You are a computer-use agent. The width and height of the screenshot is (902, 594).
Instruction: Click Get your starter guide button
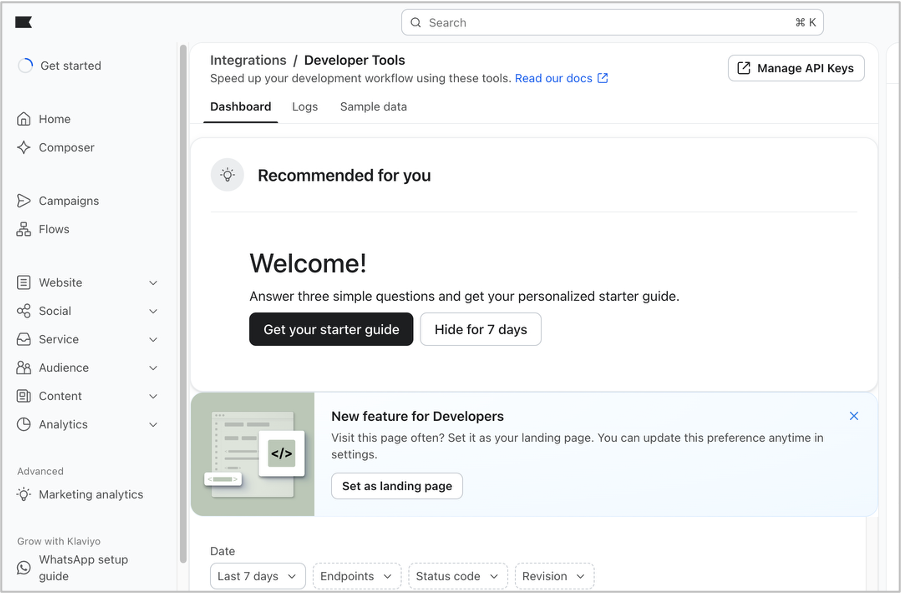point(331,329)
